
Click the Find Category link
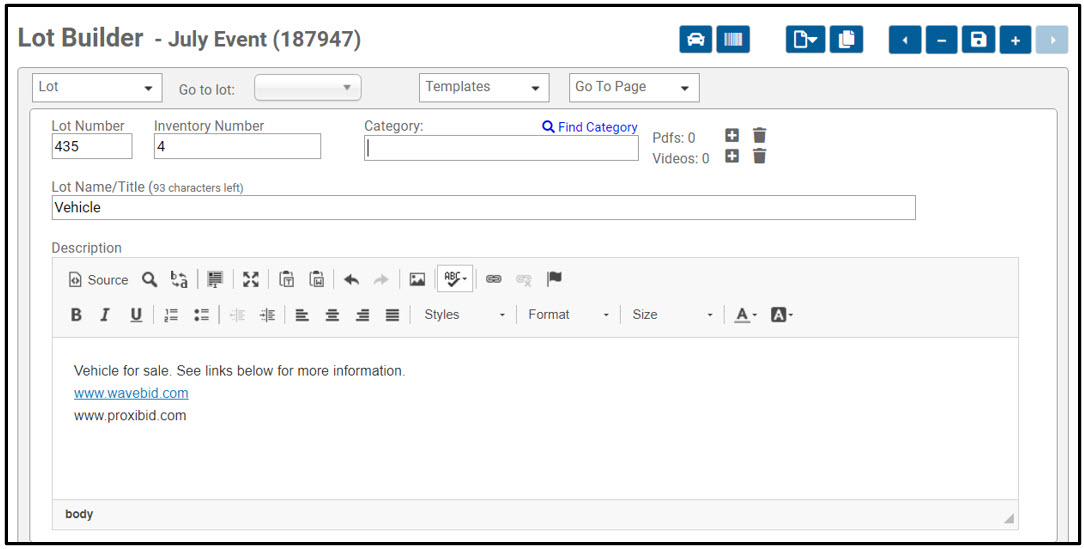pyautogui.click(x=590, y=127)
